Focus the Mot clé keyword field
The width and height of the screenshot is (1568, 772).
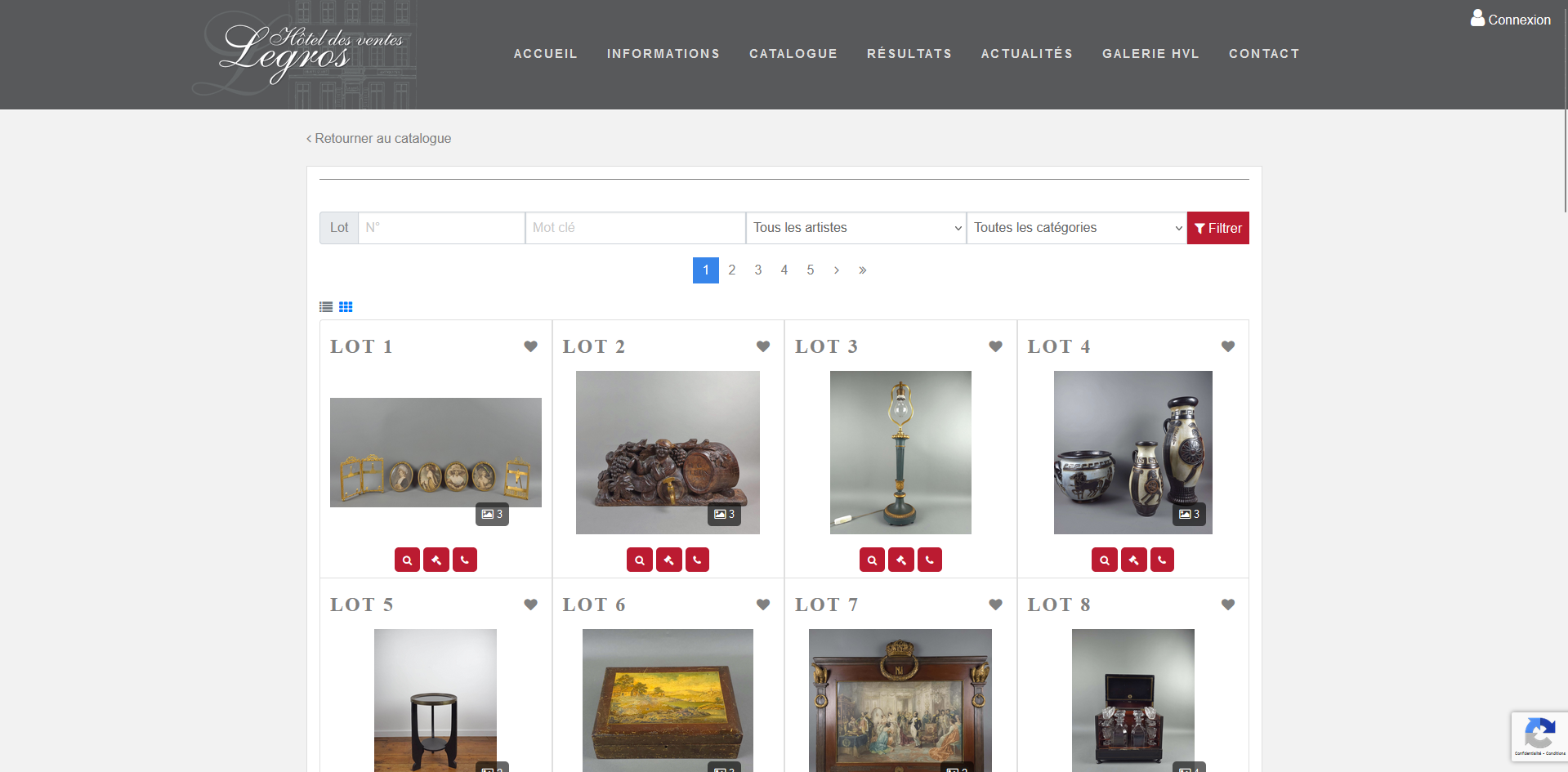[636, 228]
